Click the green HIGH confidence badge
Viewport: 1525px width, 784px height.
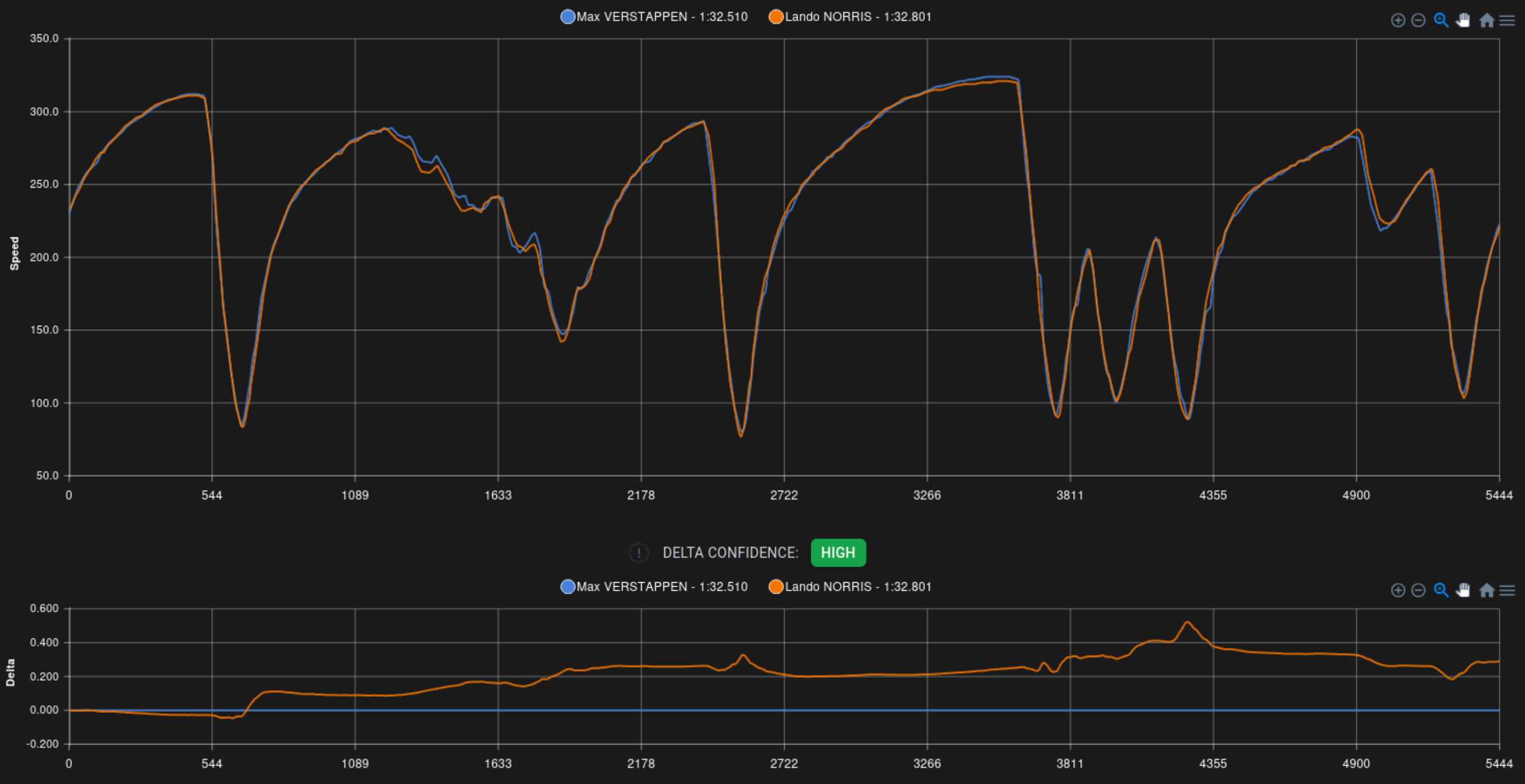tap(838, 553)
